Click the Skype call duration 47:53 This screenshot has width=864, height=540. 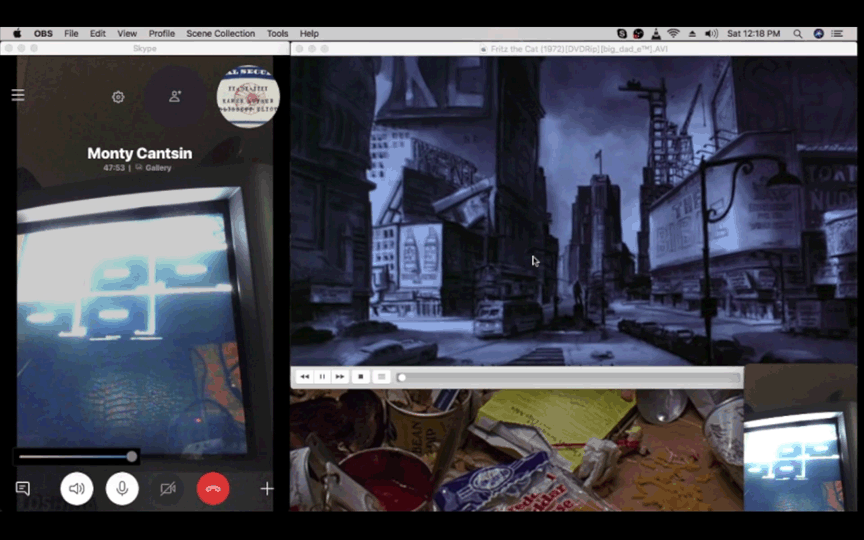[x=114, y=168]
